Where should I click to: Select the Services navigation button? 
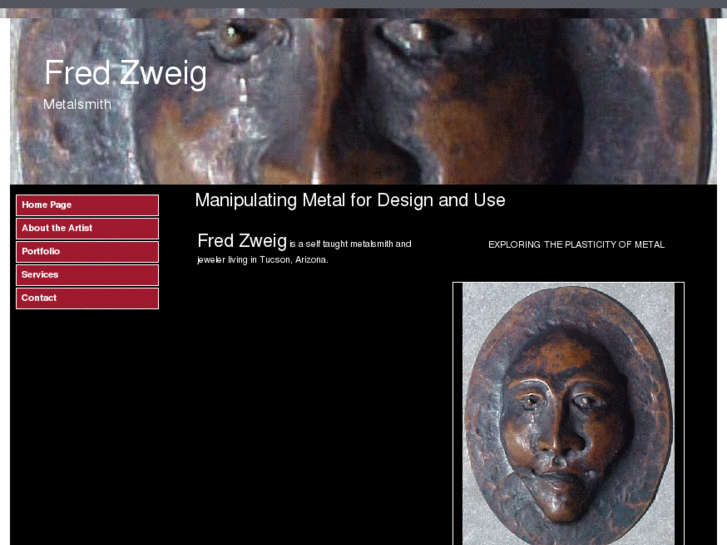coord(87,275)
